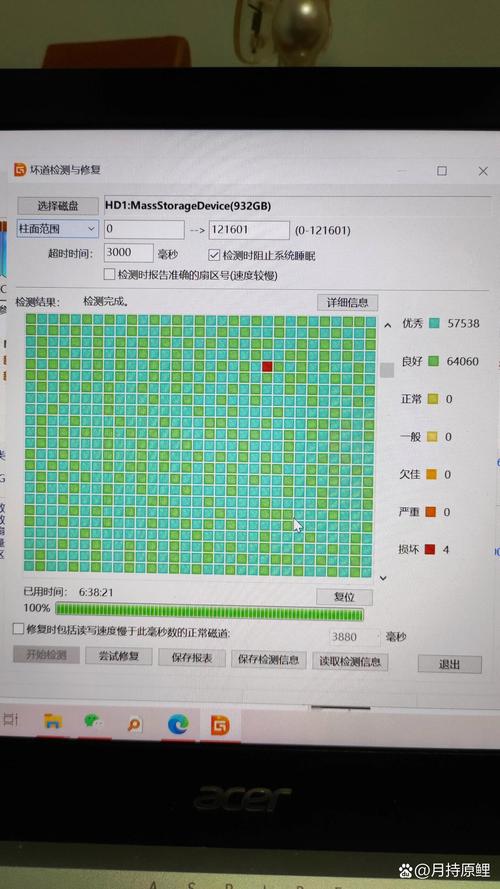Image resolution: width=500 pixels, height=889 pixels.
Task: Click the 退出 exit button
Action: click(450, 664)
